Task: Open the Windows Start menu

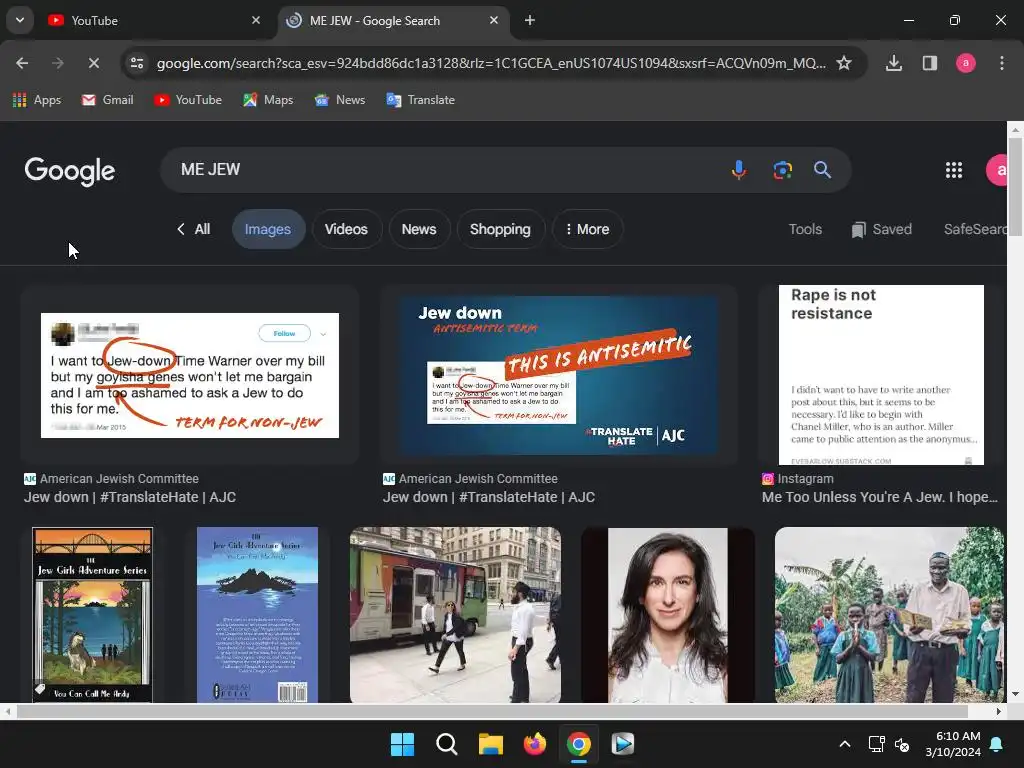Action: [402, 744]
